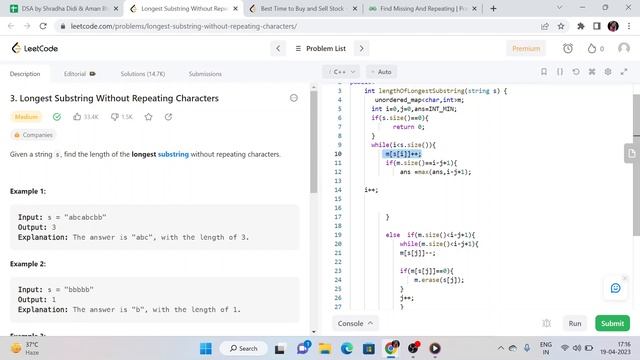Screen dimensions: 640x360
Task: Add problem to favorites with star icon
Action: 148,117
